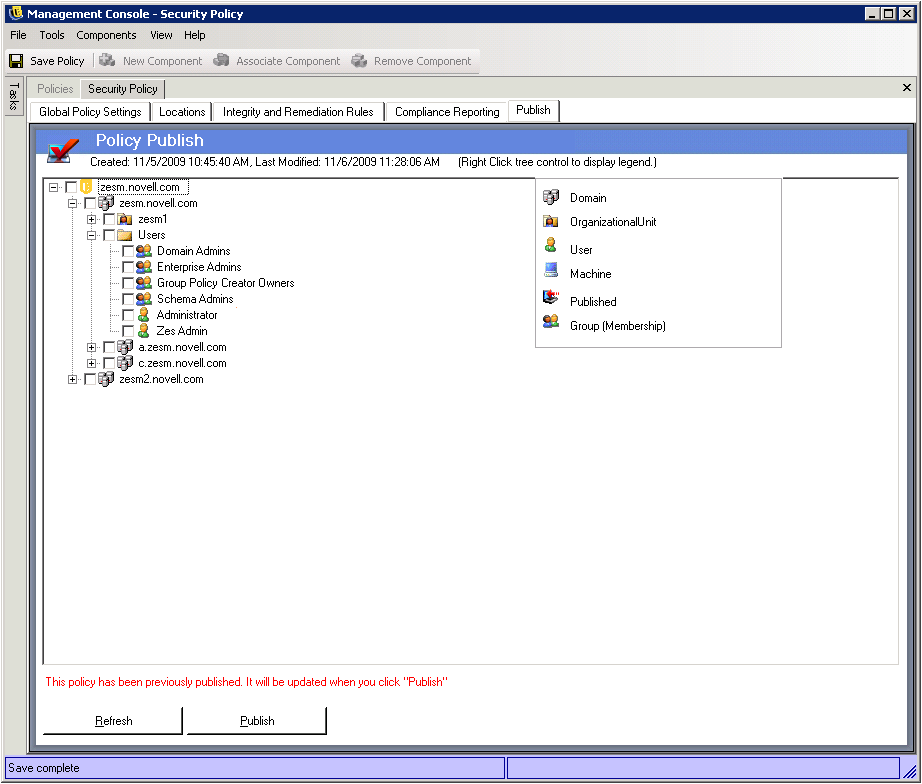This screenshot has width=922, height=784.
Task: Open the Compliance Reporting tab
Action: [x=447, y=112]
